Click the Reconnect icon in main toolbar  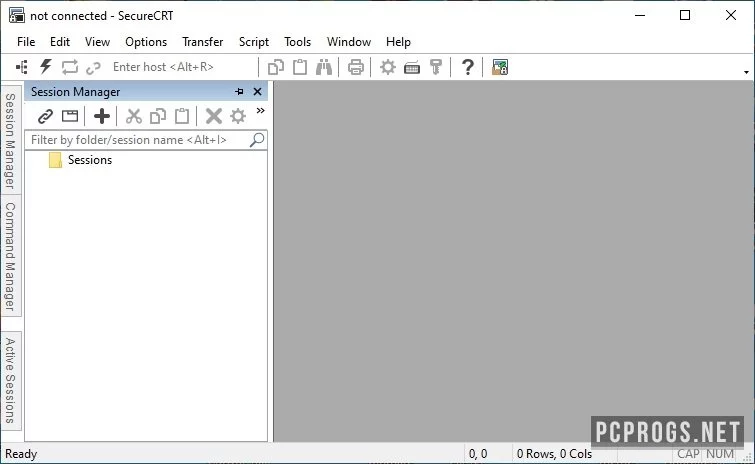click(x=70, y=67)
